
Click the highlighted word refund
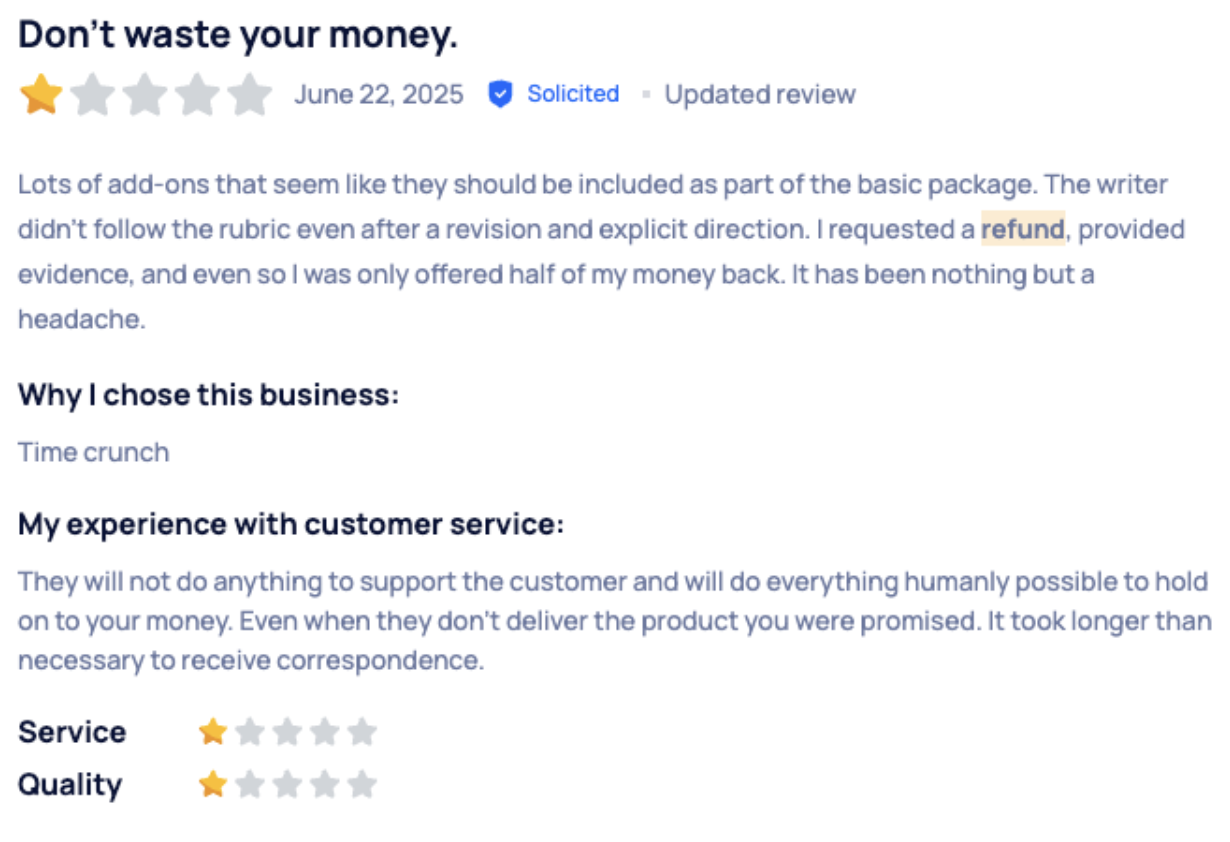tap(1022, 229)
